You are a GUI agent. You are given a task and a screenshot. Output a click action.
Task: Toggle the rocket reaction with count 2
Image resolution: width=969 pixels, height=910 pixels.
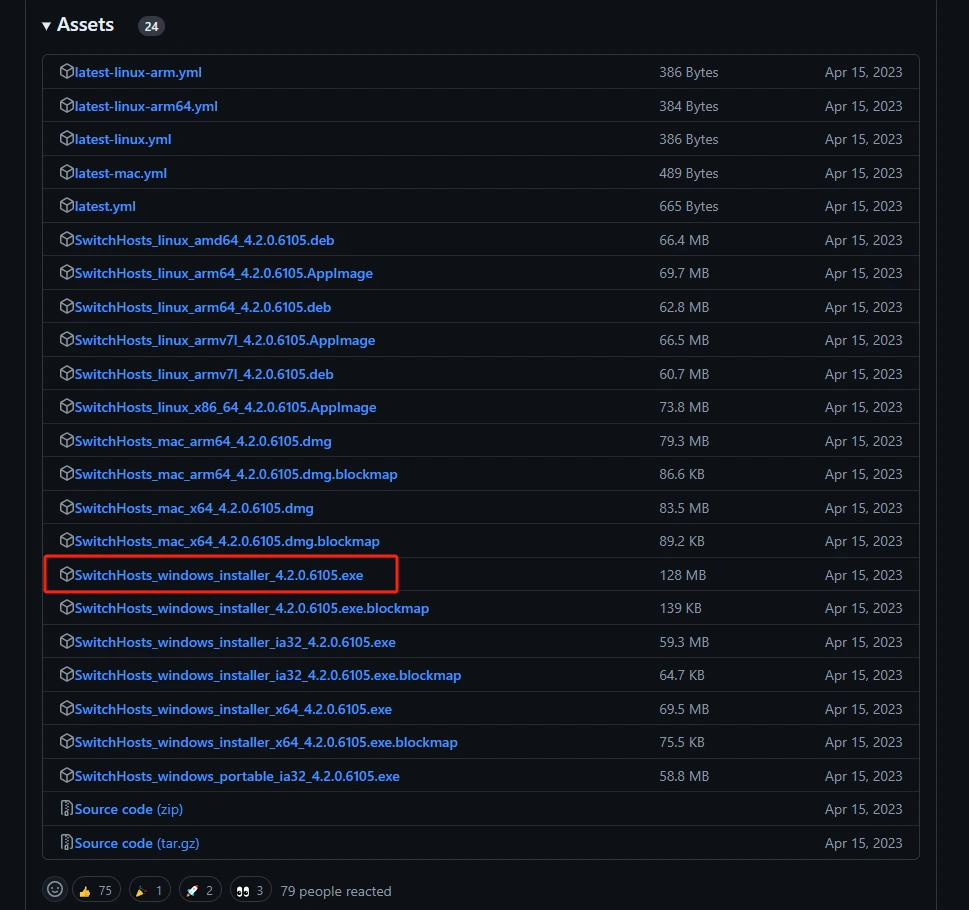point(200,890)
